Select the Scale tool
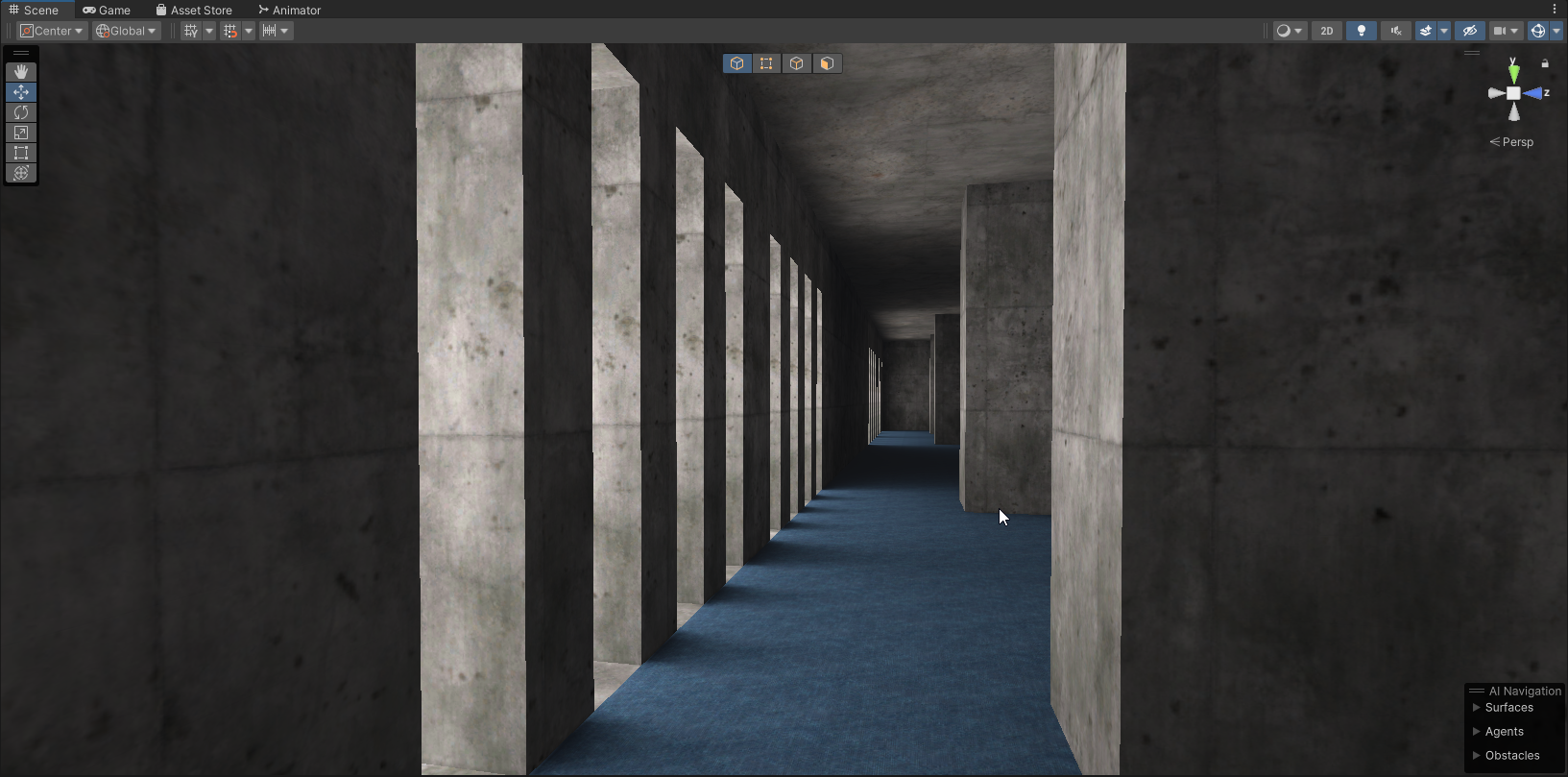The image size is (1568, 777). point(21,133)
